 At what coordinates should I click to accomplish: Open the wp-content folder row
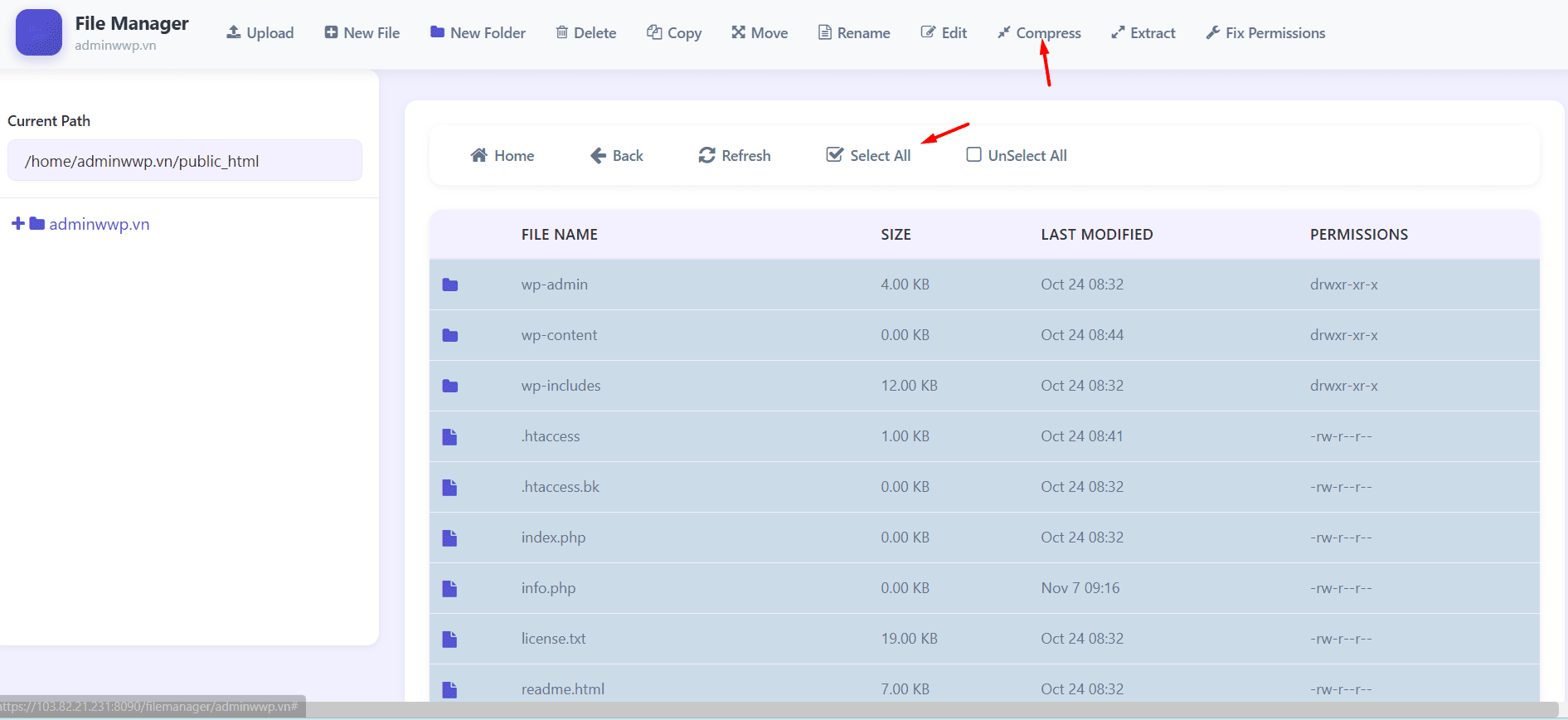pos(559,335)
